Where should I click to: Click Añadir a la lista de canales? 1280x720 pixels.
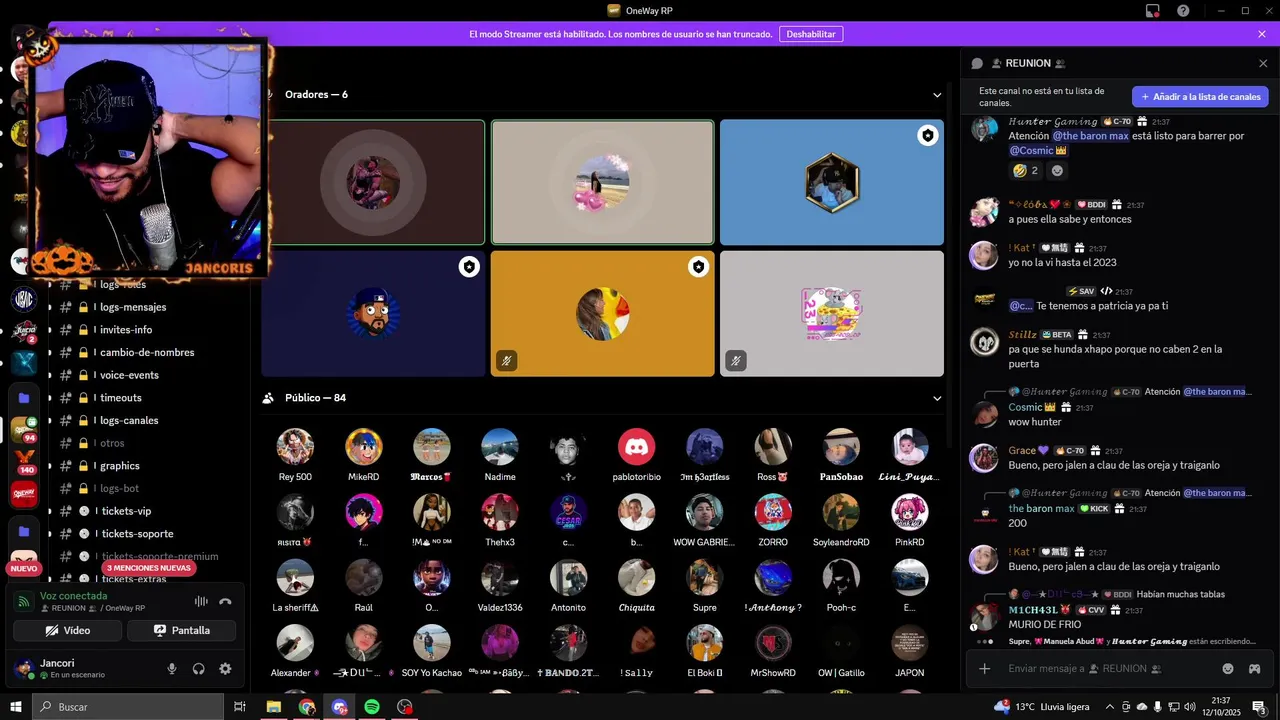click(x=1200, y=97)
